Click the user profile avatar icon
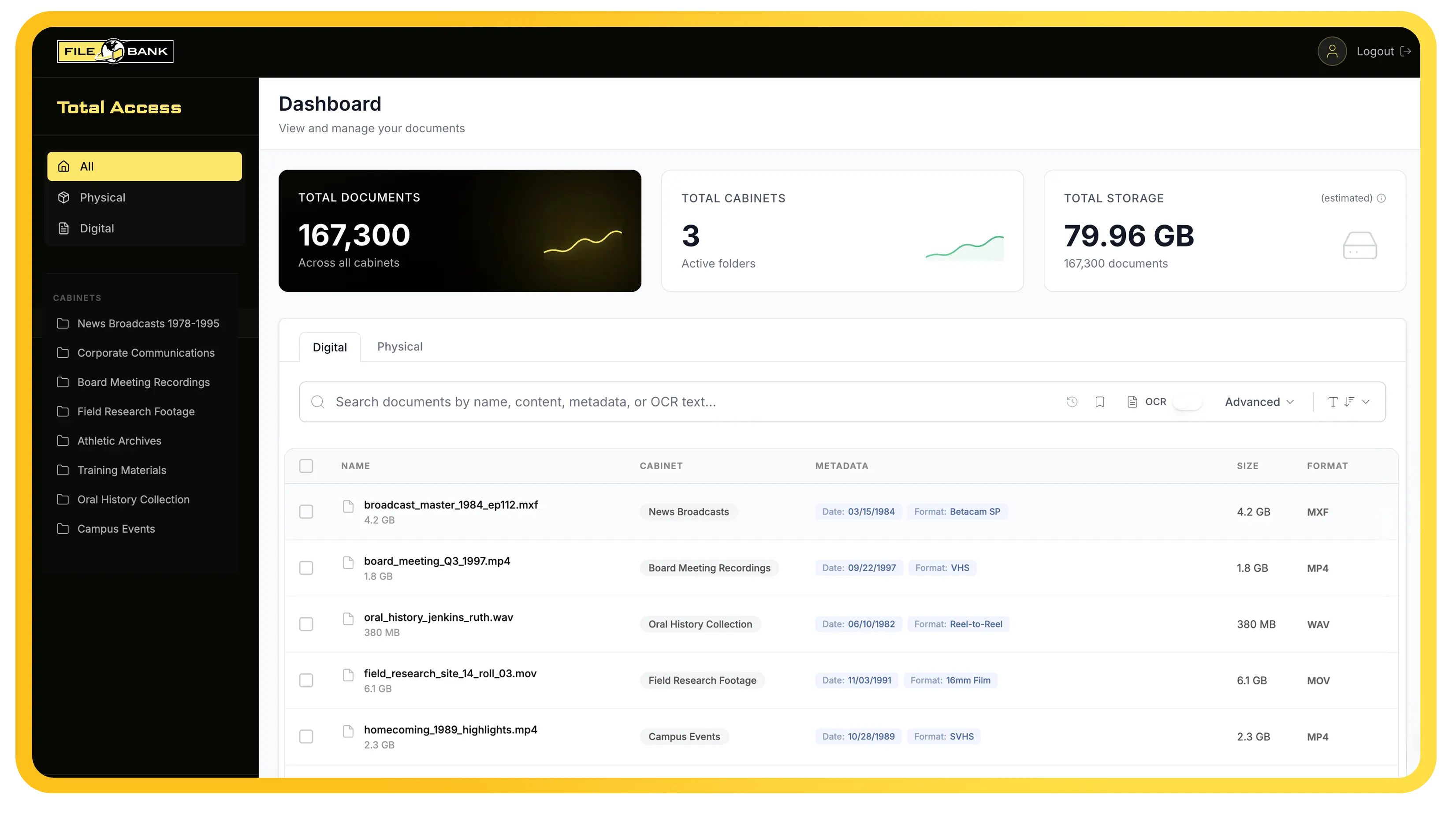This screenshot has width=1456, height=814. click(1332, 52)
